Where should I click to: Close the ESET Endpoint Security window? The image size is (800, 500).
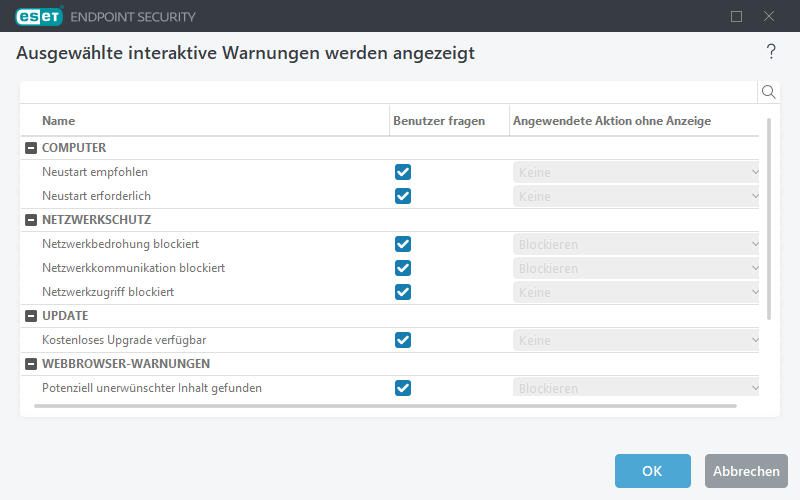769,16
